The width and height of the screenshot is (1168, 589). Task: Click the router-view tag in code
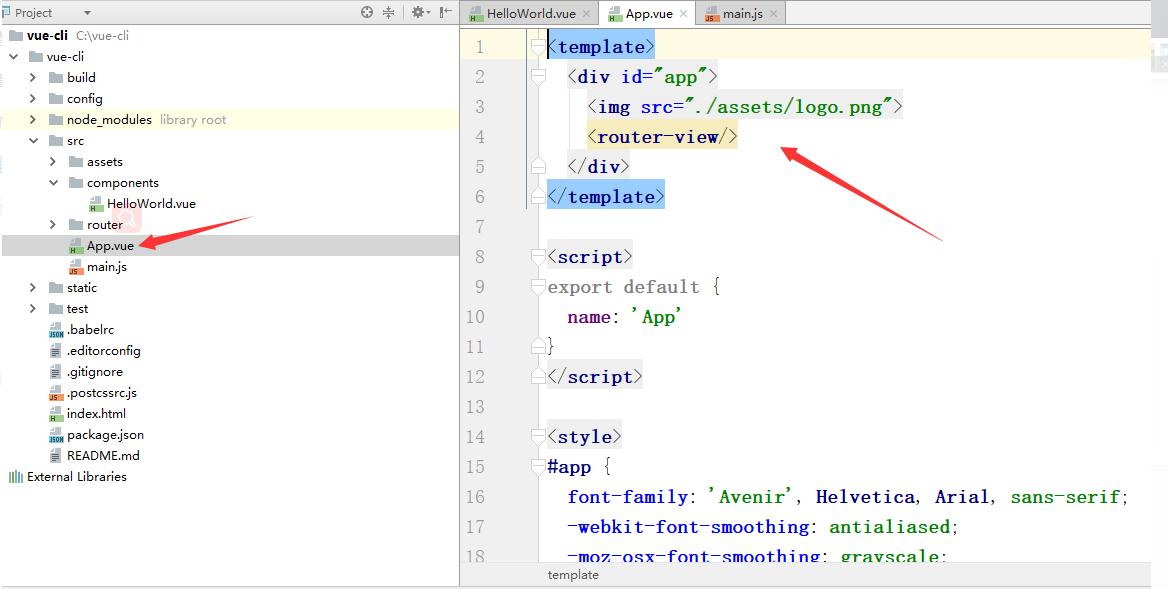[662, 137]
